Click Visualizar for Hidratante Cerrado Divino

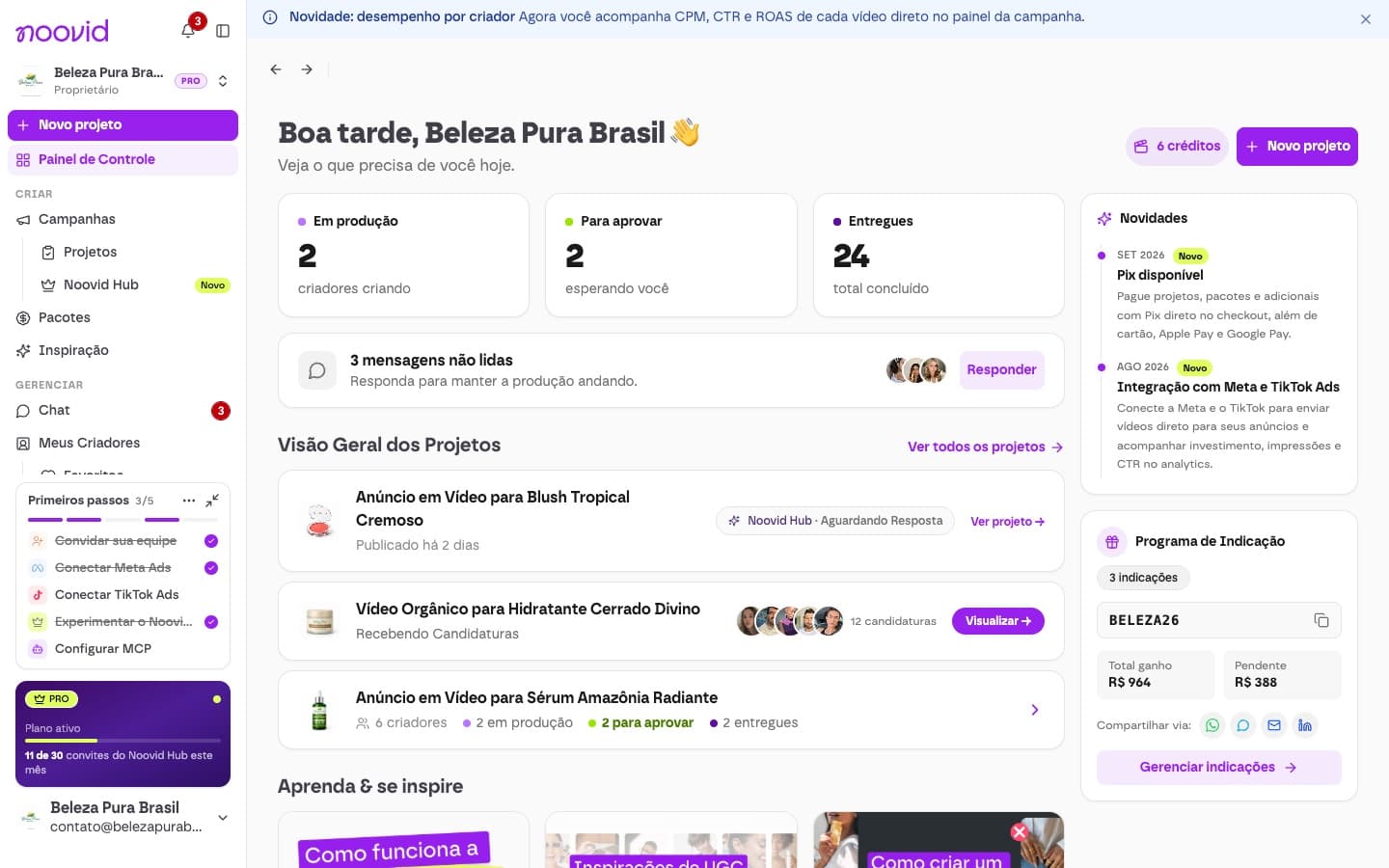tap(998, 621)
